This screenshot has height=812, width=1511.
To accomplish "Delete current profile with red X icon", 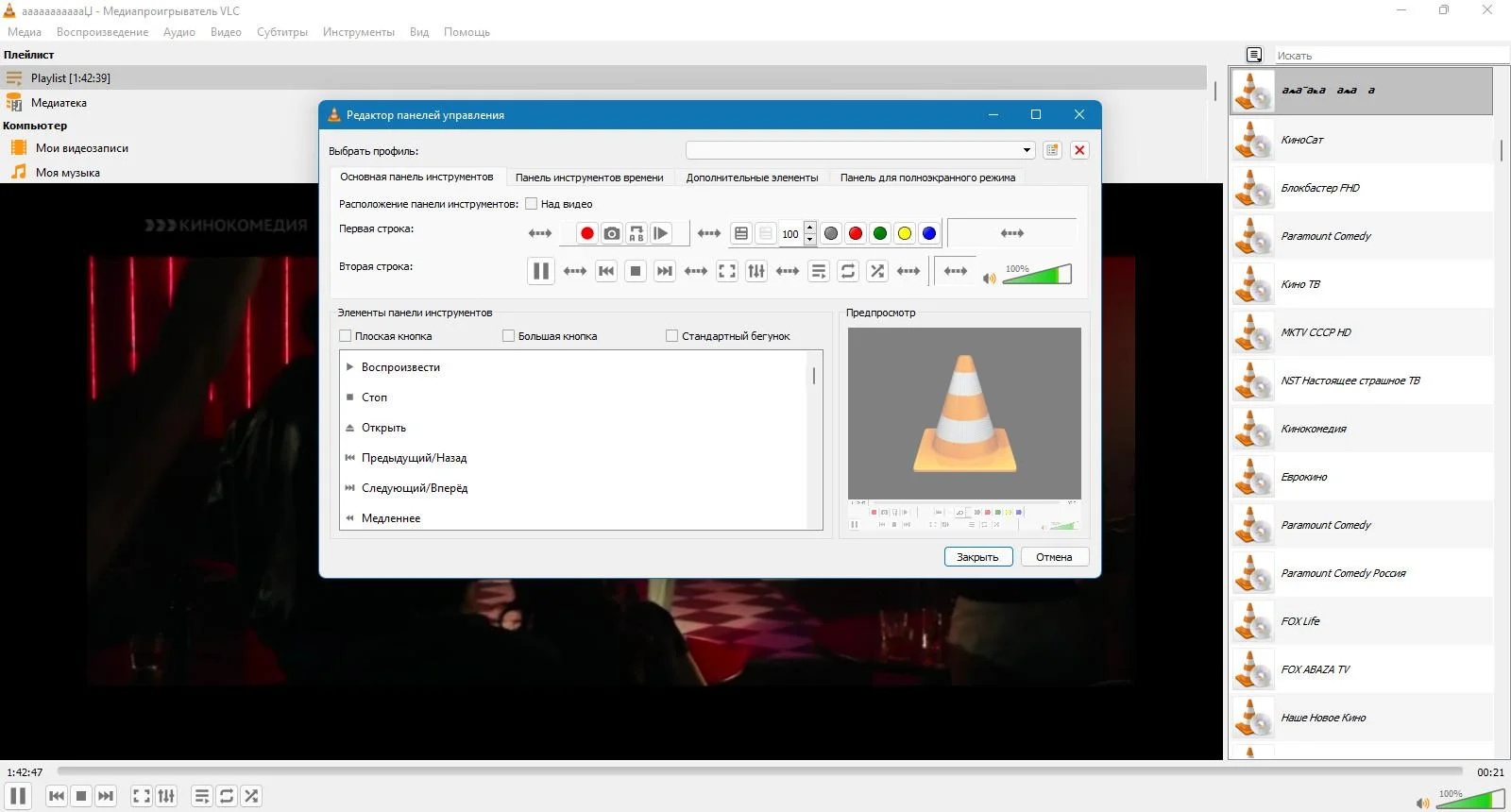I will tap(1079, 150).
